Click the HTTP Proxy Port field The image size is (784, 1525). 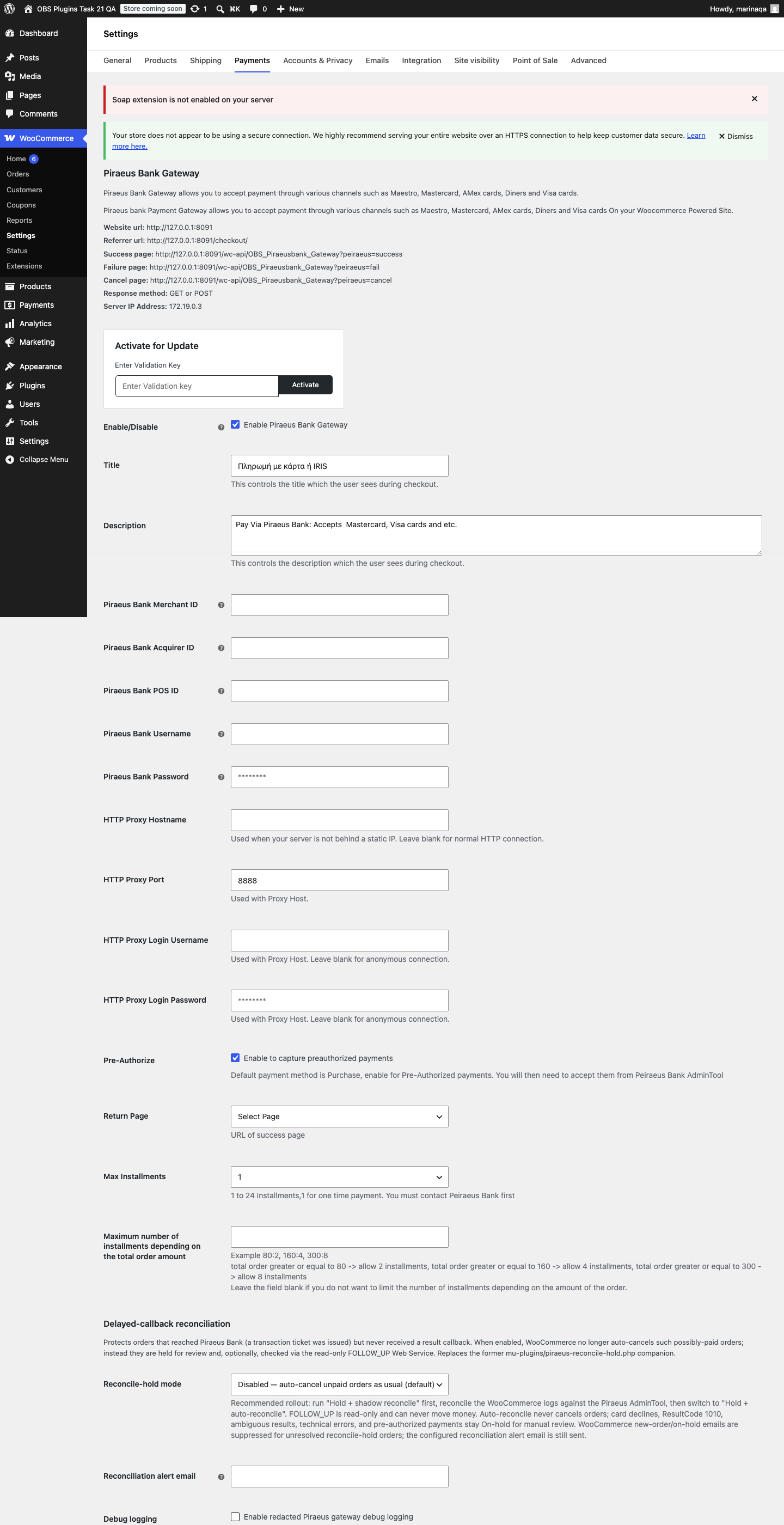339,880
